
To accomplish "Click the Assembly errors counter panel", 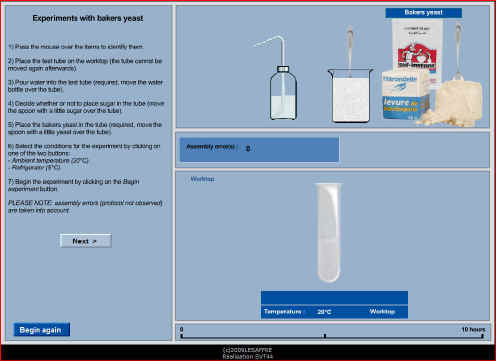I will 259,149.
